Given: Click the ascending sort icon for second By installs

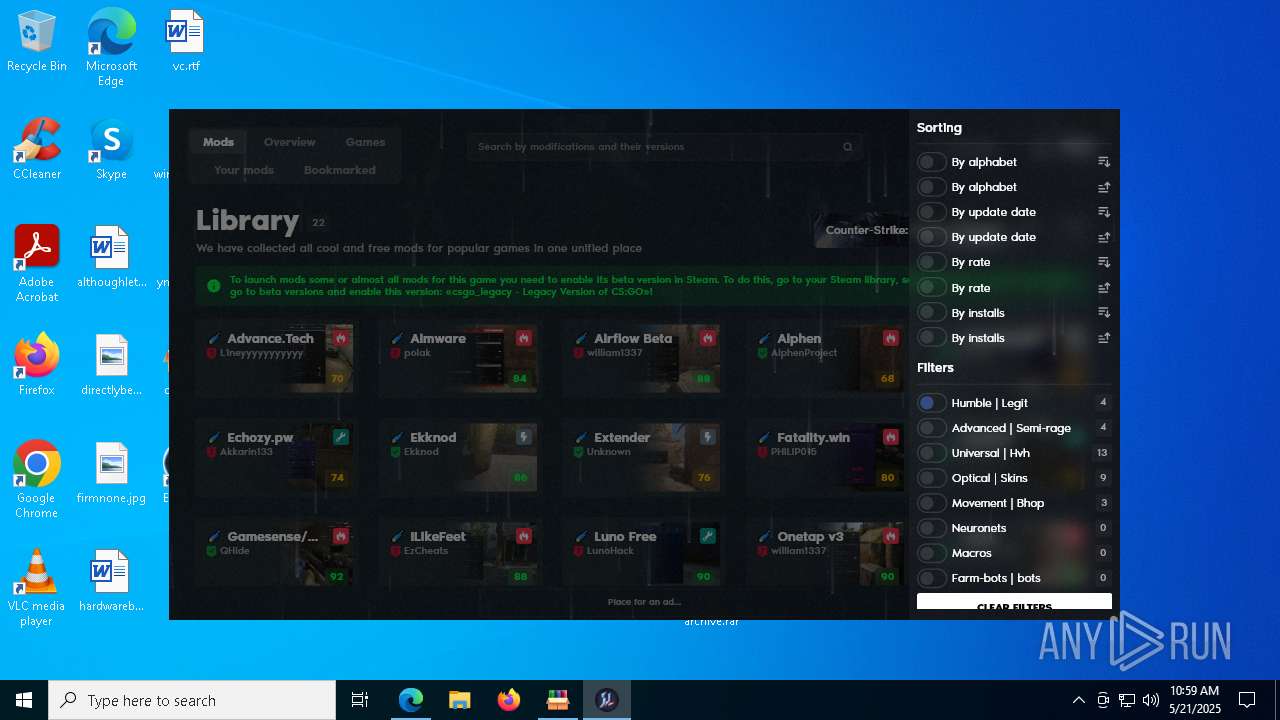Looking at the screenshot, I should click(1104, 338).
